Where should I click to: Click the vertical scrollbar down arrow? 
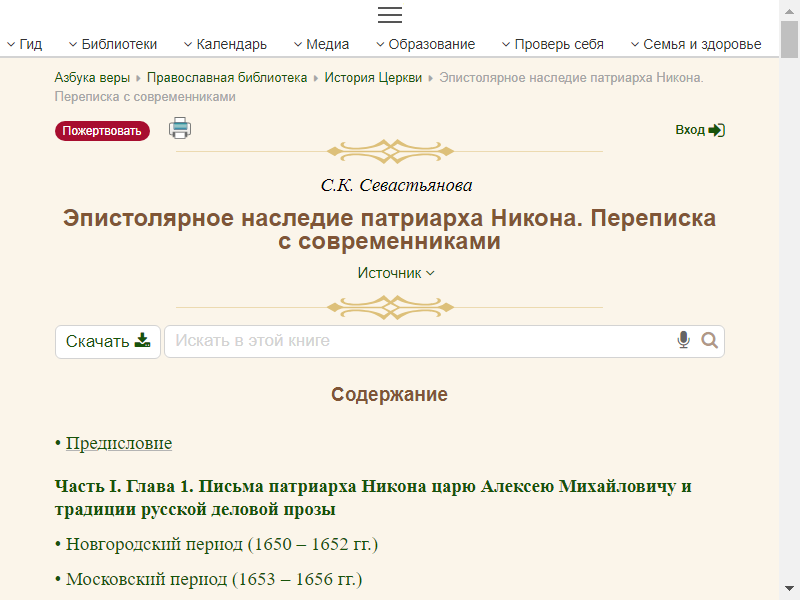pyautogui.click(x=789, y=590)
